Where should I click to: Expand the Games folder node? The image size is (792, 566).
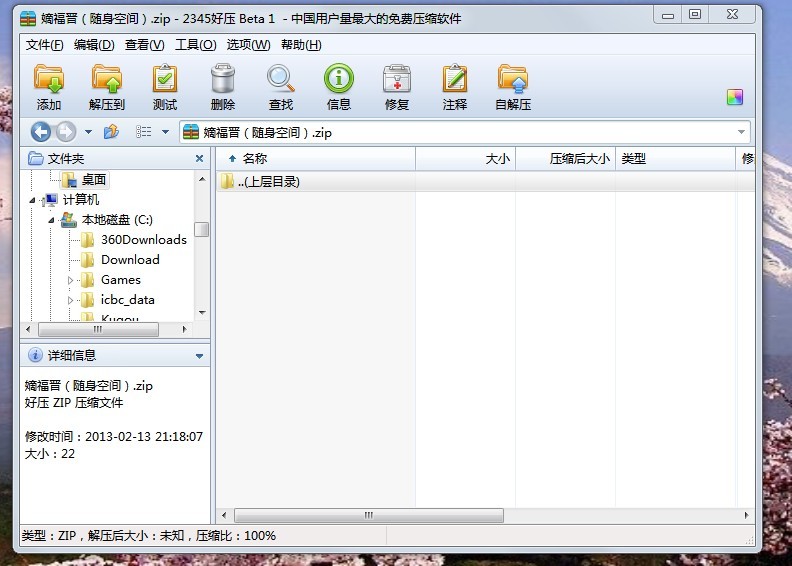coord(70,280)
